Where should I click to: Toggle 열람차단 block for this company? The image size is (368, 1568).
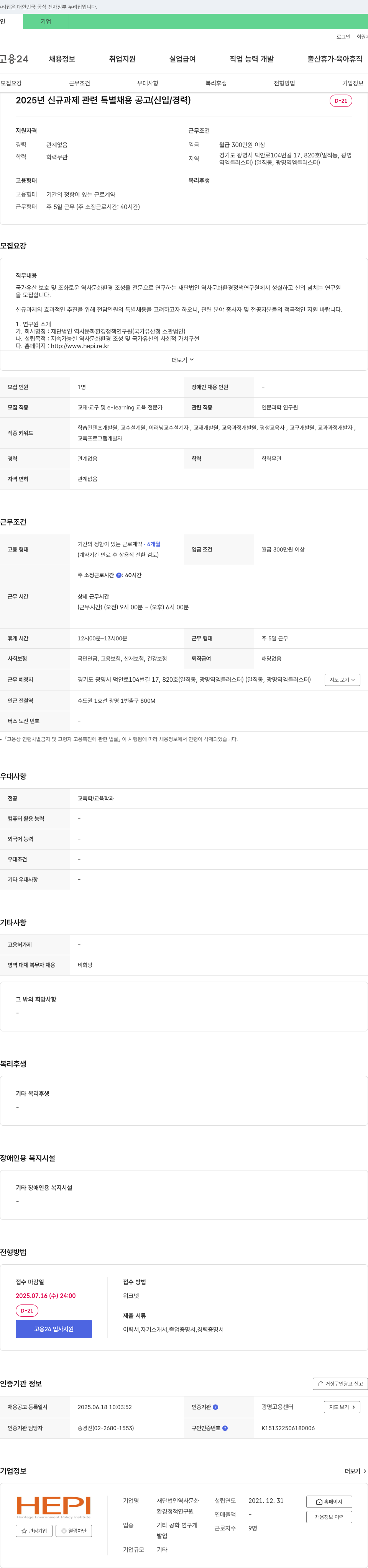[x=74, y=1531]
